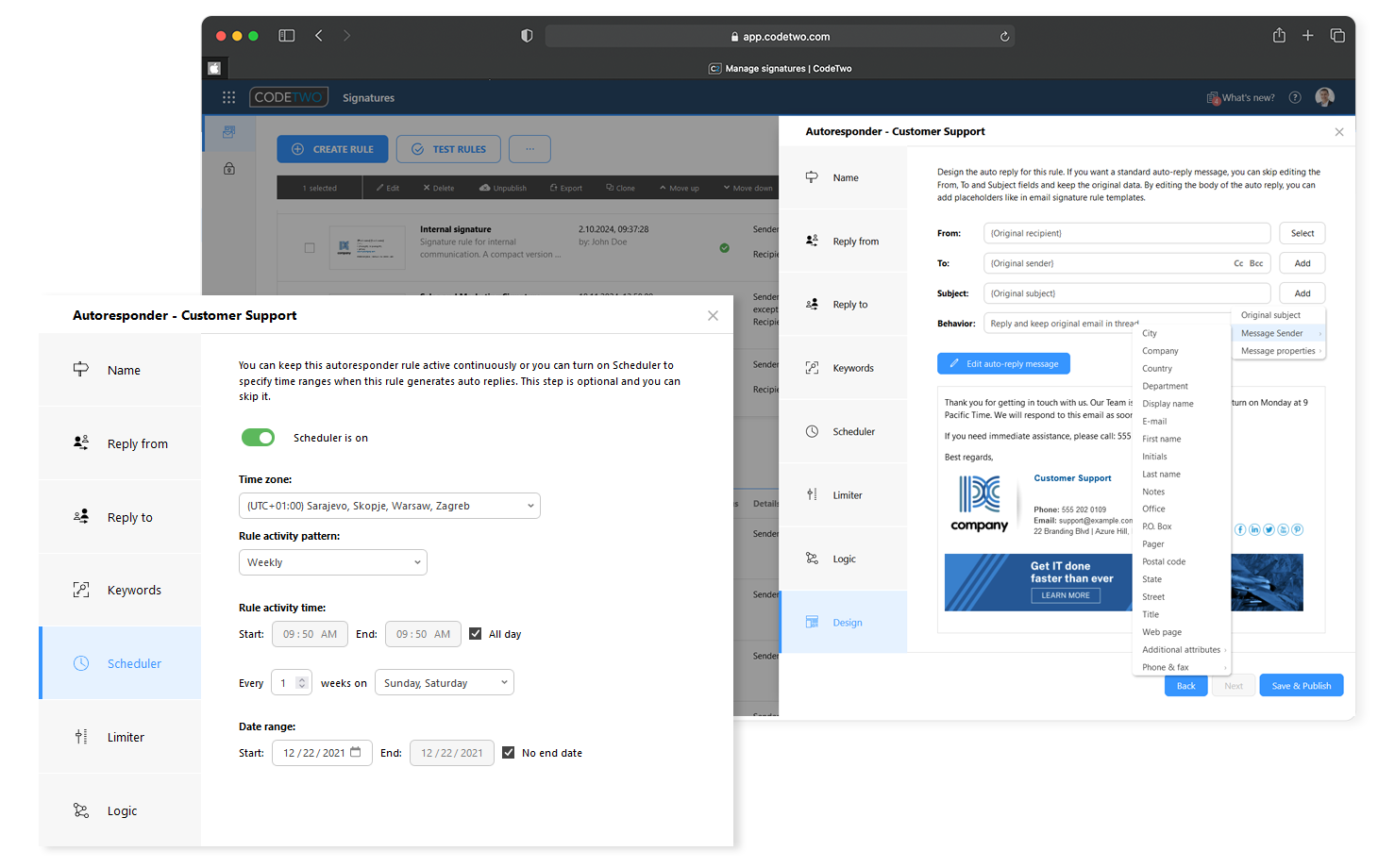This screenshot has width=1378, height=868.
Task: Open the Time zone dropdown
Action: (x=390, y=506)
